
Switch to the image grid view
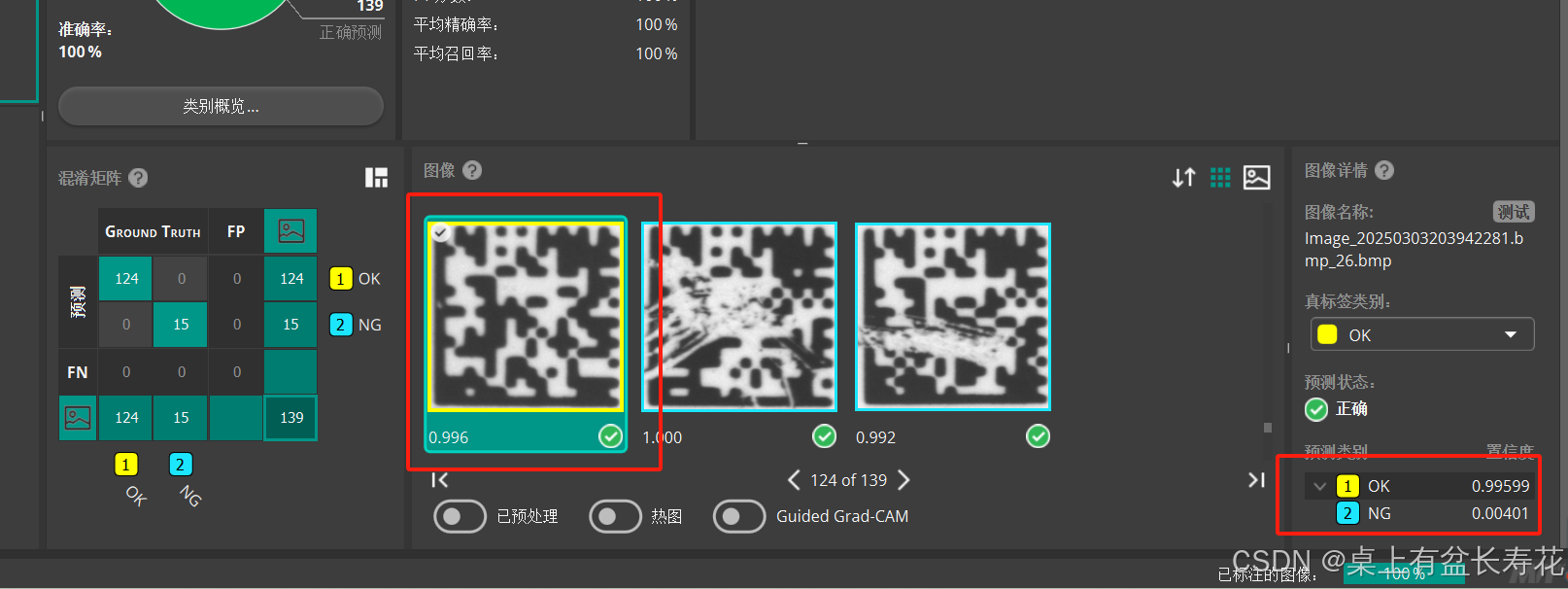pyautogui.click(x=1220, y=177)
